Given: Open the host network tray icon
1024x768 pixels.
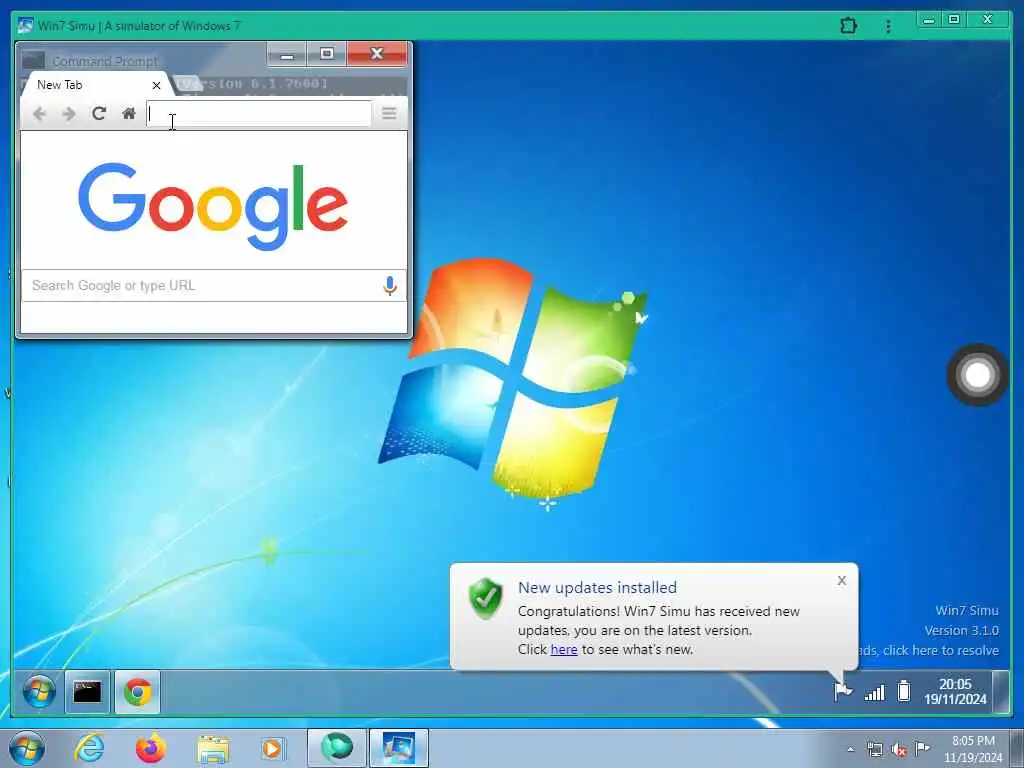Looking at the screenshot, I should [874, 750].
